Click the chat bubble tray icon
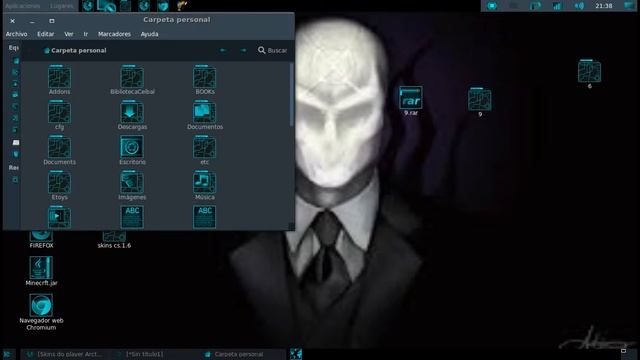This screenshot has height=360, width=640. (x=492, y=6)
